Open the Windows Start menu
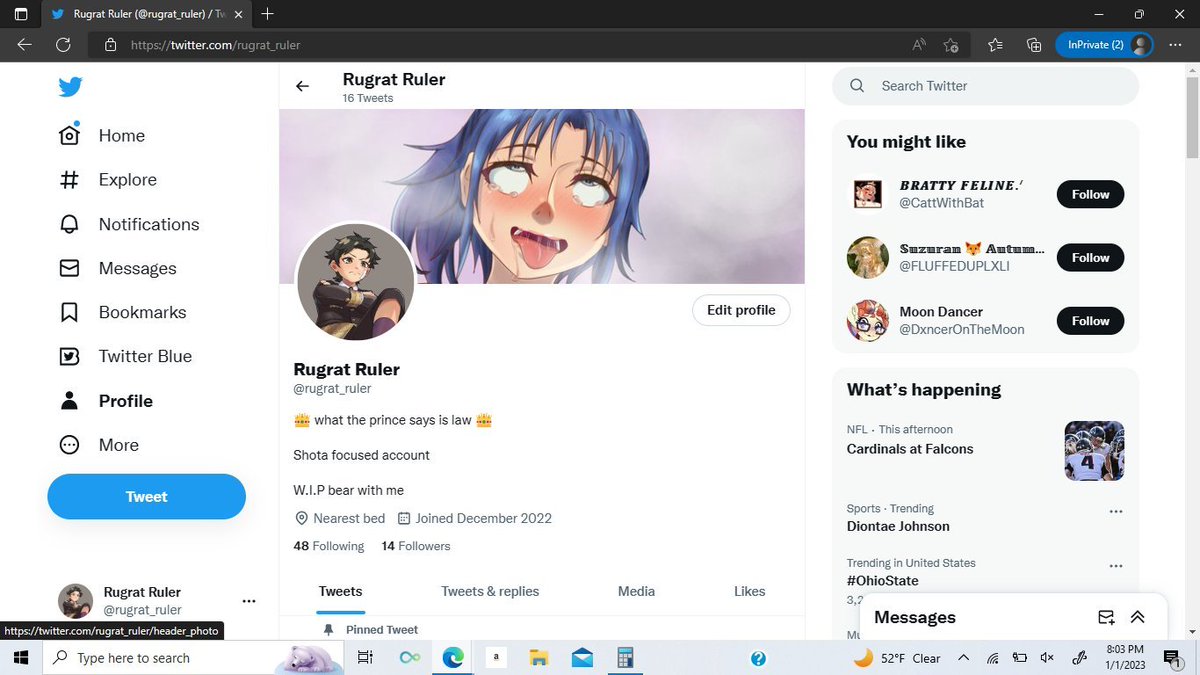The height and width of the screenshot is (675, 1200). coord(19,658)
